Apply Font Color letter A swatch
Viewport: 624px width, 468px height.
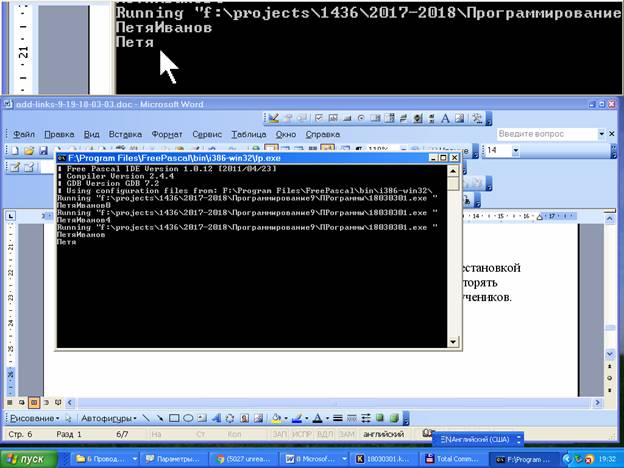click(x=318, y=418)
